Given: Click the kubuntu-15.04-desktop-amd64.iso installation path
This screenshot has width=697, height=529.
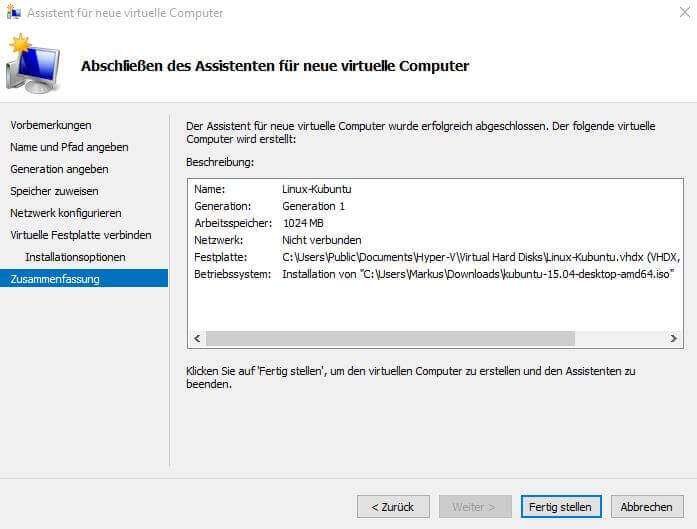Looking at the screenshot, I should pos(478,274).
